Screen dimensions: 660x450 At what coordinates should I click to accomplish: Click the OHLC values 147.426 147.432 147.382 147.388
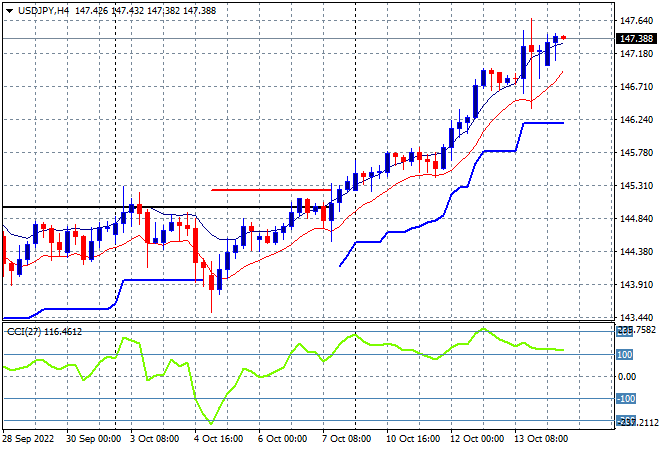[145, 11]
